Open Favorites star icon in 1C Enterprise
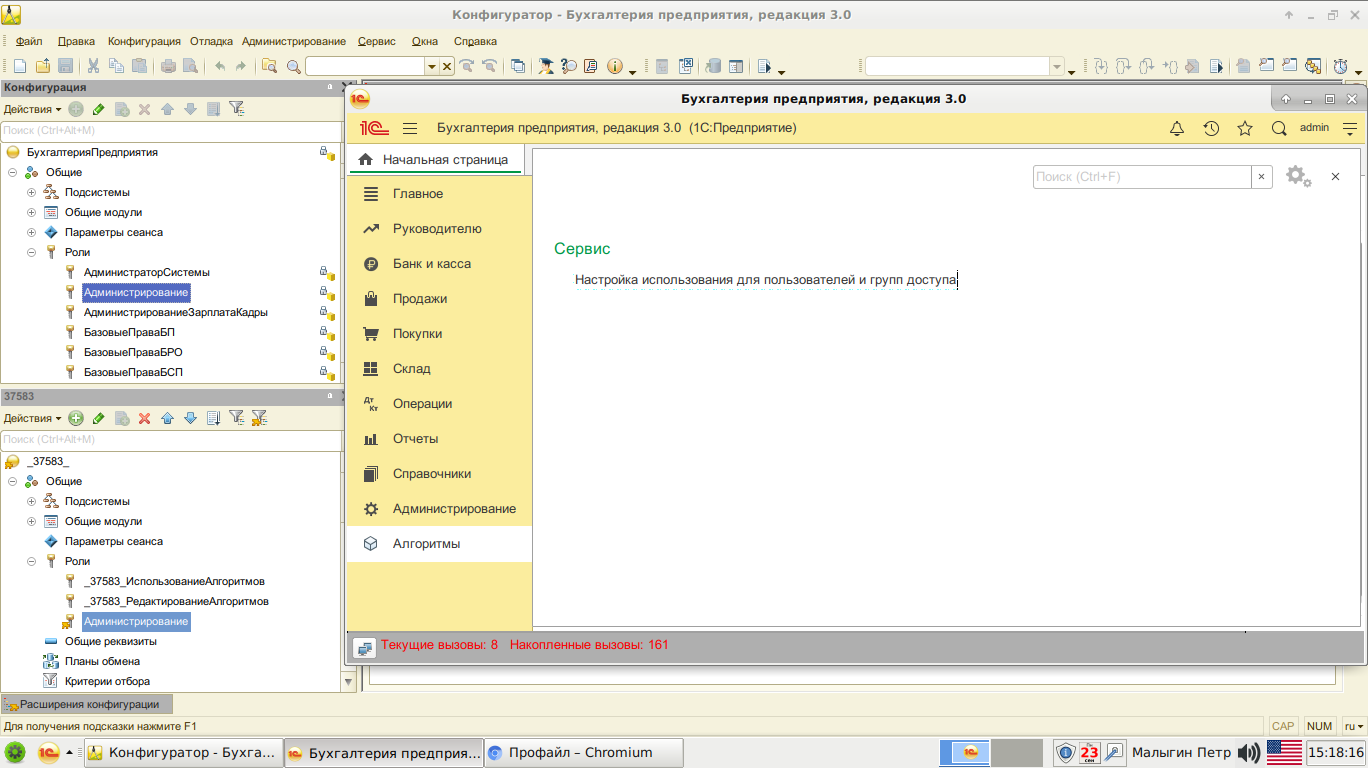Screen dimensions: 1368x768 click(x=1245, y=128)
